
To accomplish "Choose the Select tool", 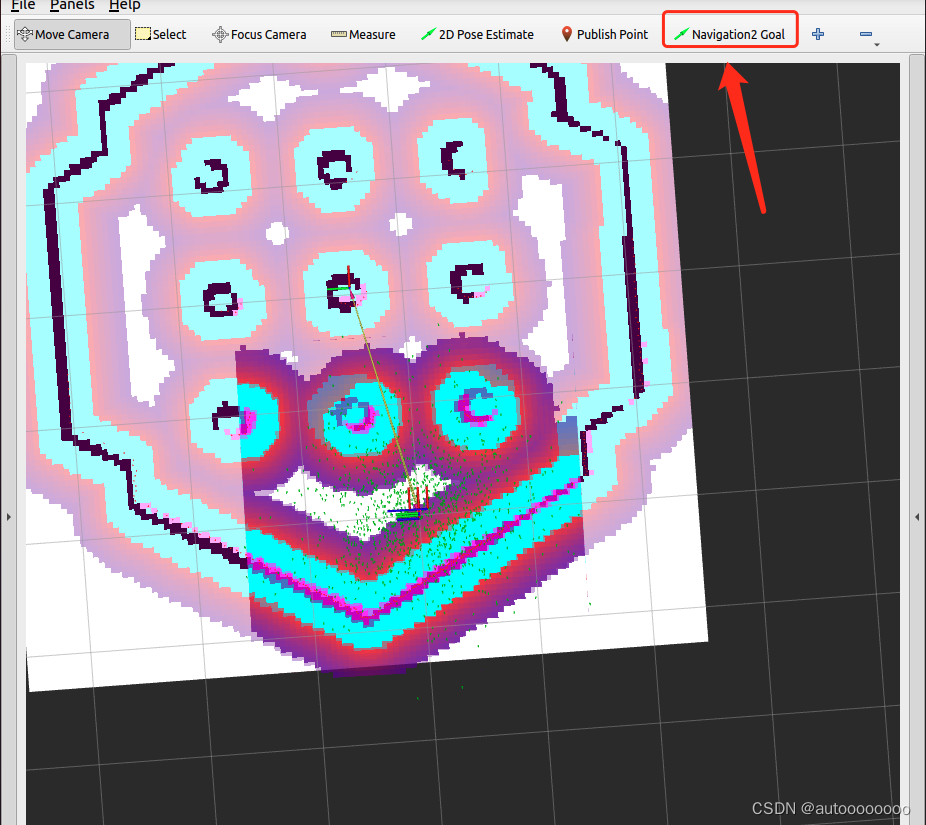I will point(161,34).
